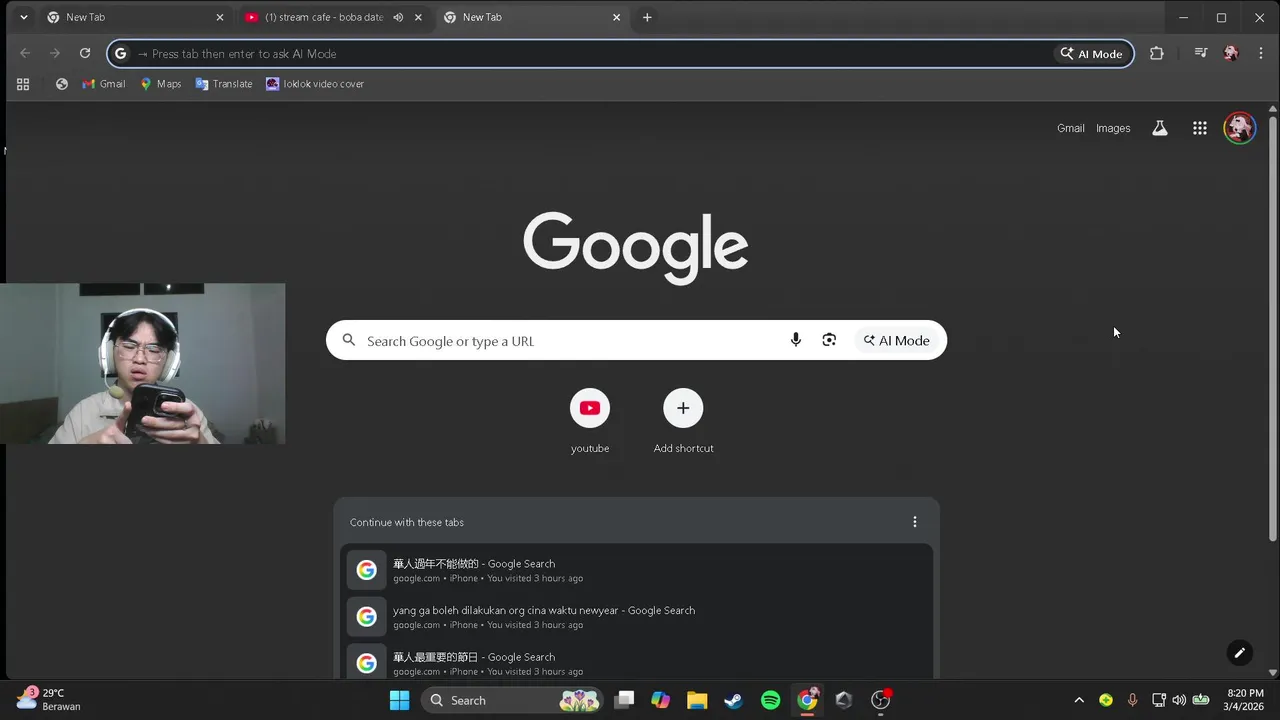Click Images link at page top
This screenshot has height=720, width=1280.
(x=1113, y=128)
